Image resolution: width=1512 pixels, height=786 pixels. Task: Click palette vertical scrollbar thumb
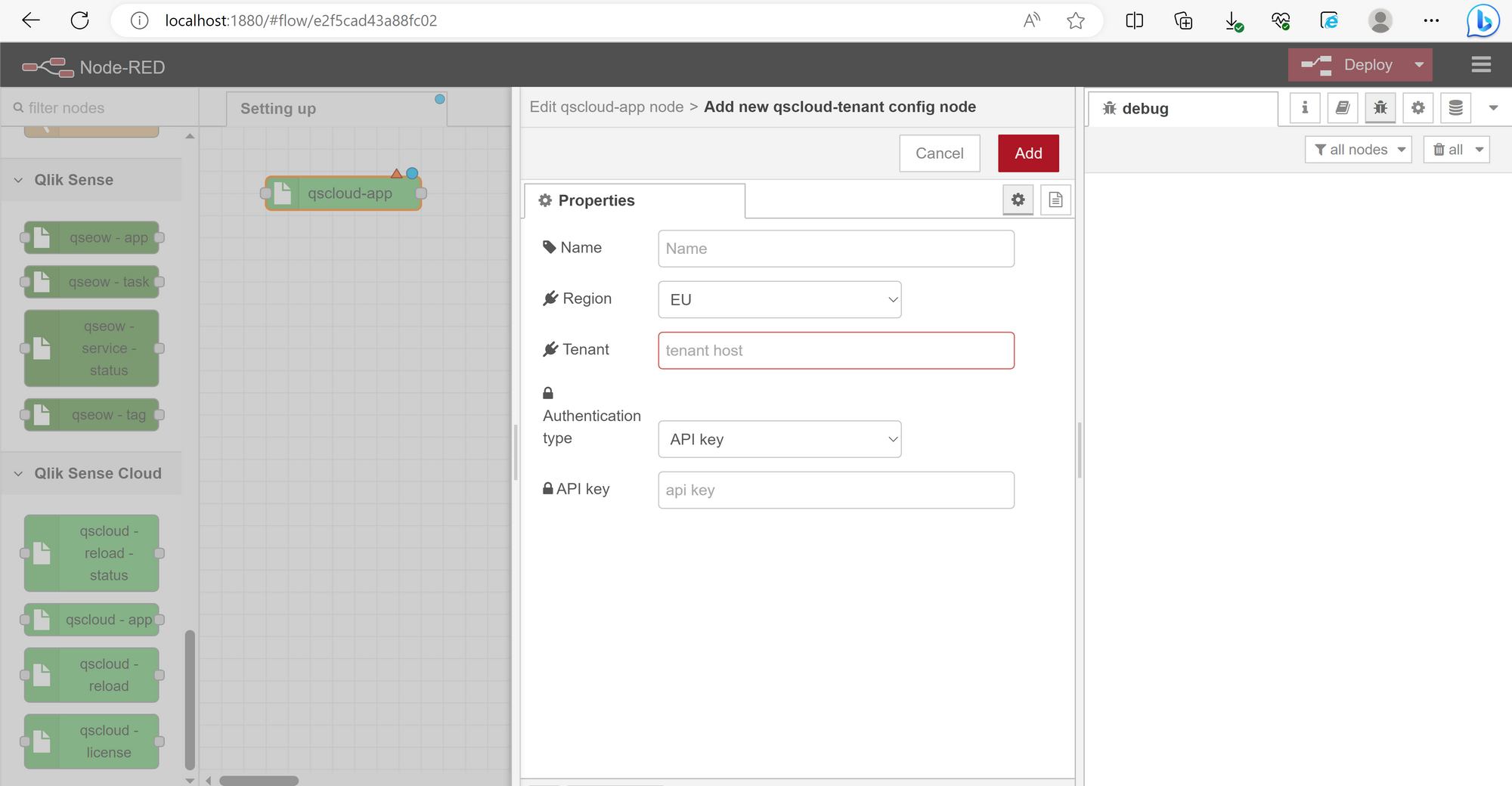point(190,700)
